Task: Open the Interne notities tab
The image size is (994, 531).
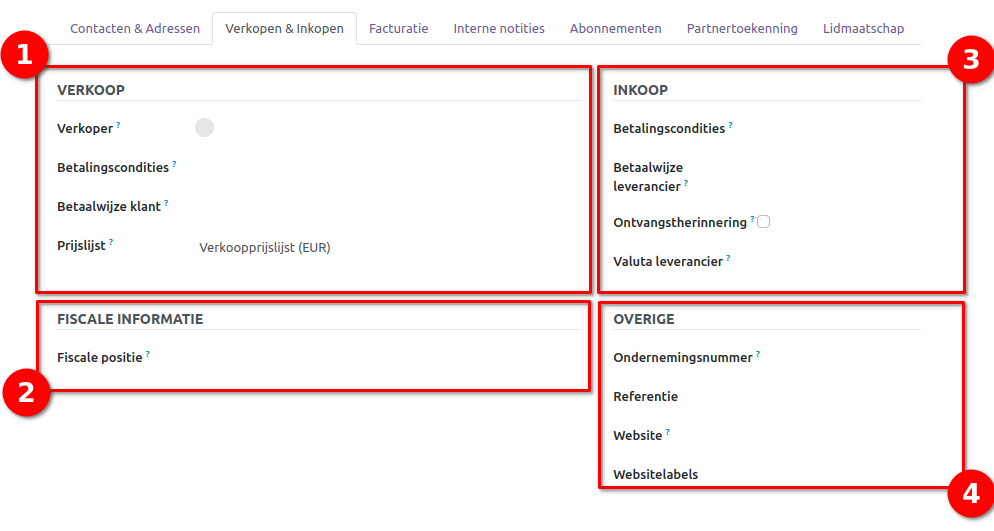Action: tap(499, 29)
